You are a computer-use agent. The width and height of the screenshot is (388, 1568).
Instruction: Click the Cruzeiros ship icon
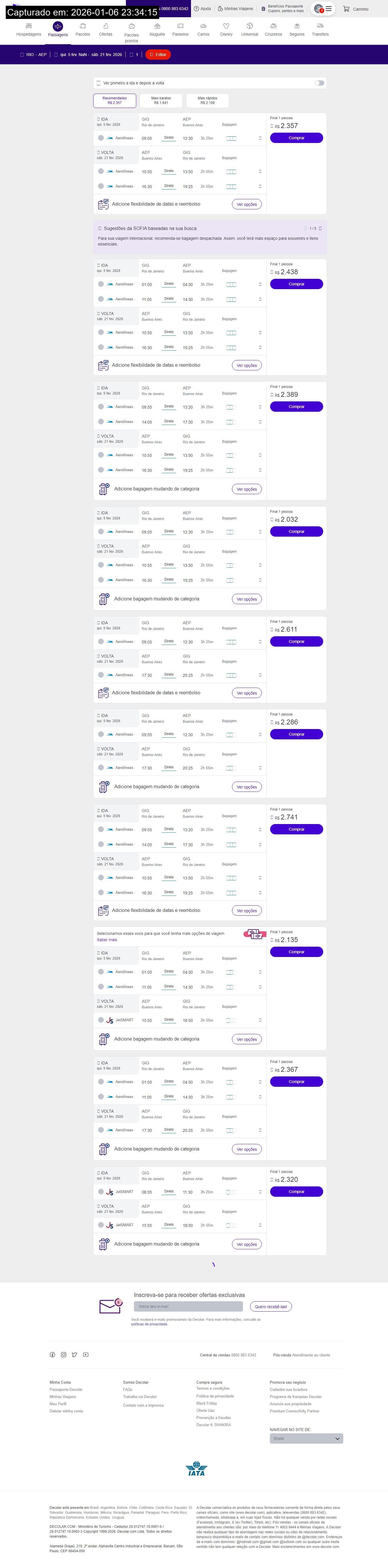coord(273,26)
